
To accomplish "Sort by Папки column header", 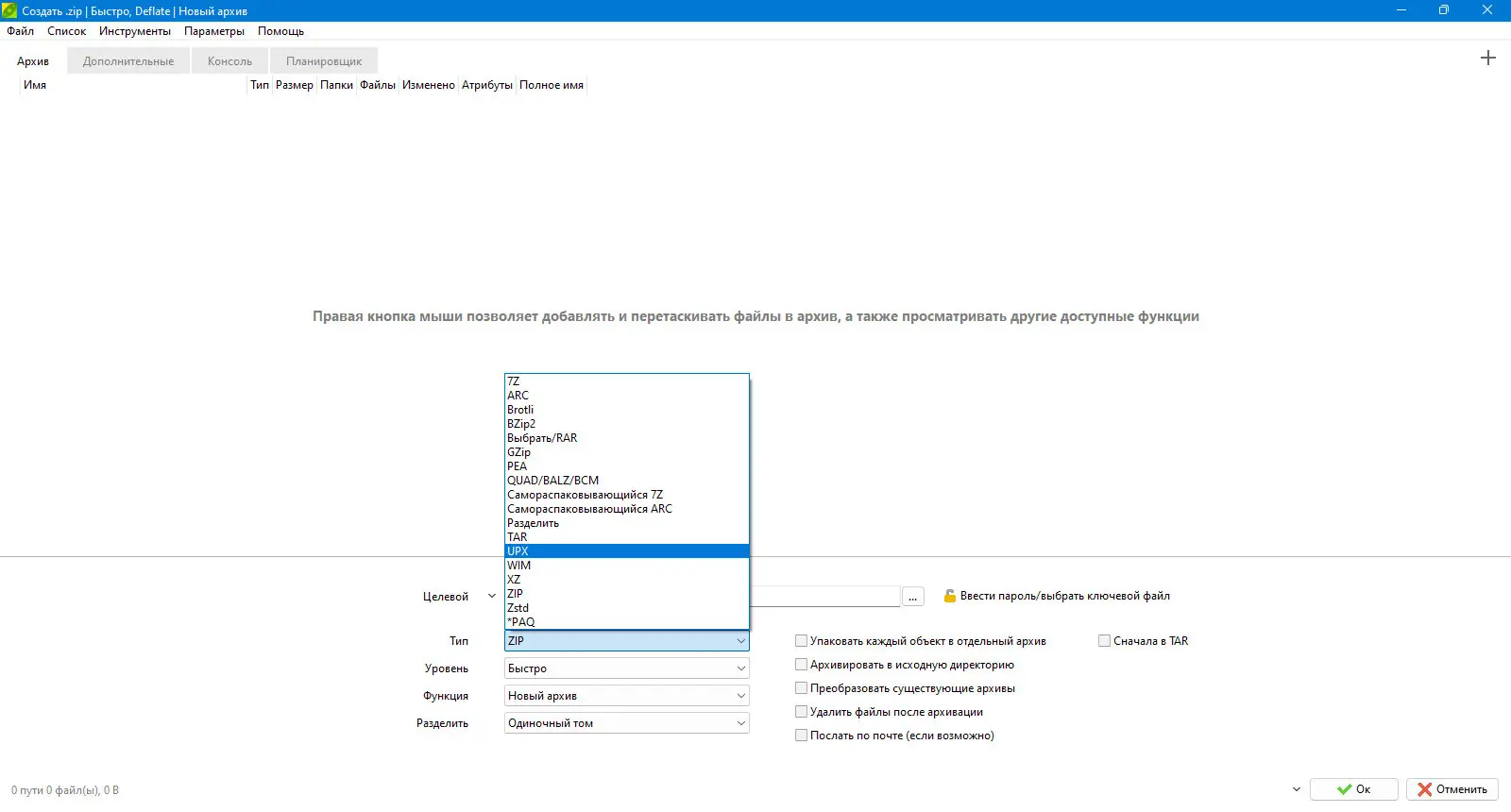I will (336, 85).
